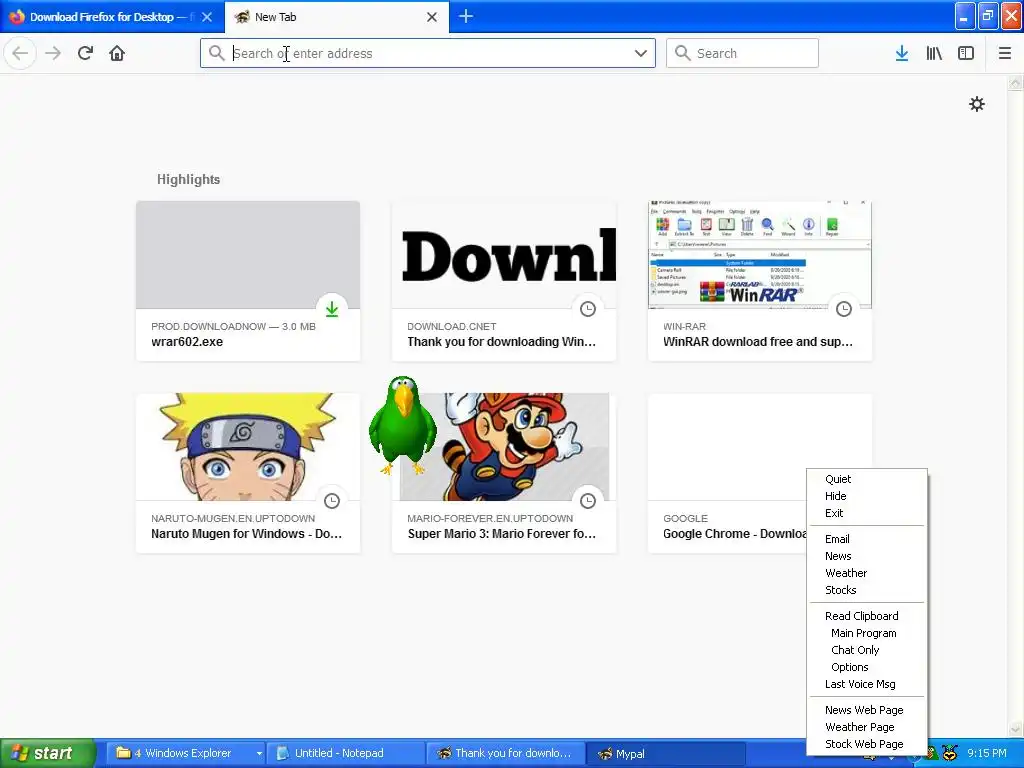Click the clock icon on Naruto Mugen card
This screenshot has width=1024, height=768.
(x=332, y=501)
